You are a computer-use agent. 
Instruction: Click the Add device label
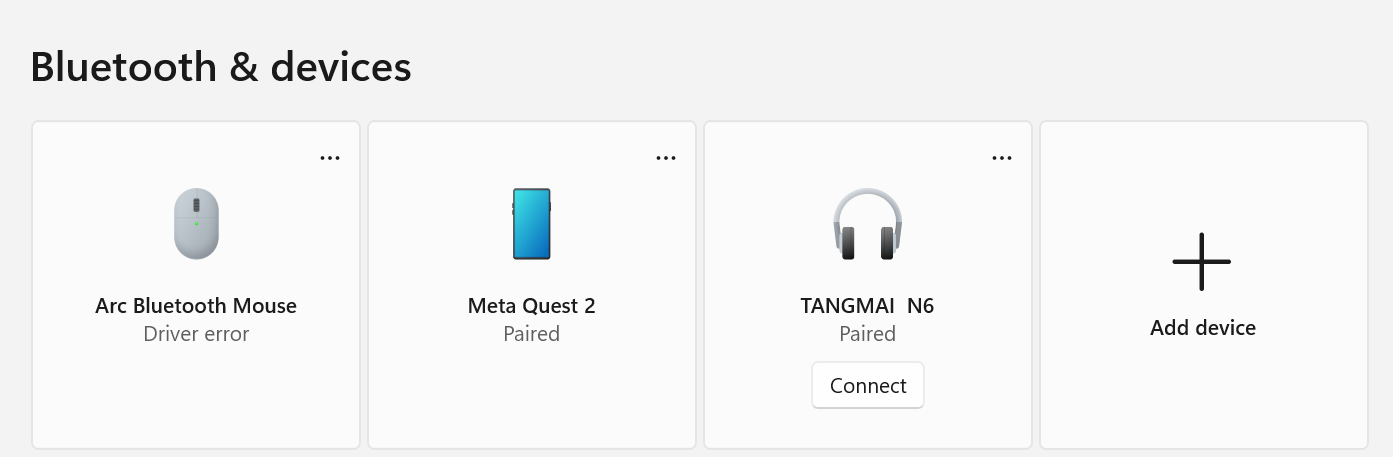(1203, 328)
